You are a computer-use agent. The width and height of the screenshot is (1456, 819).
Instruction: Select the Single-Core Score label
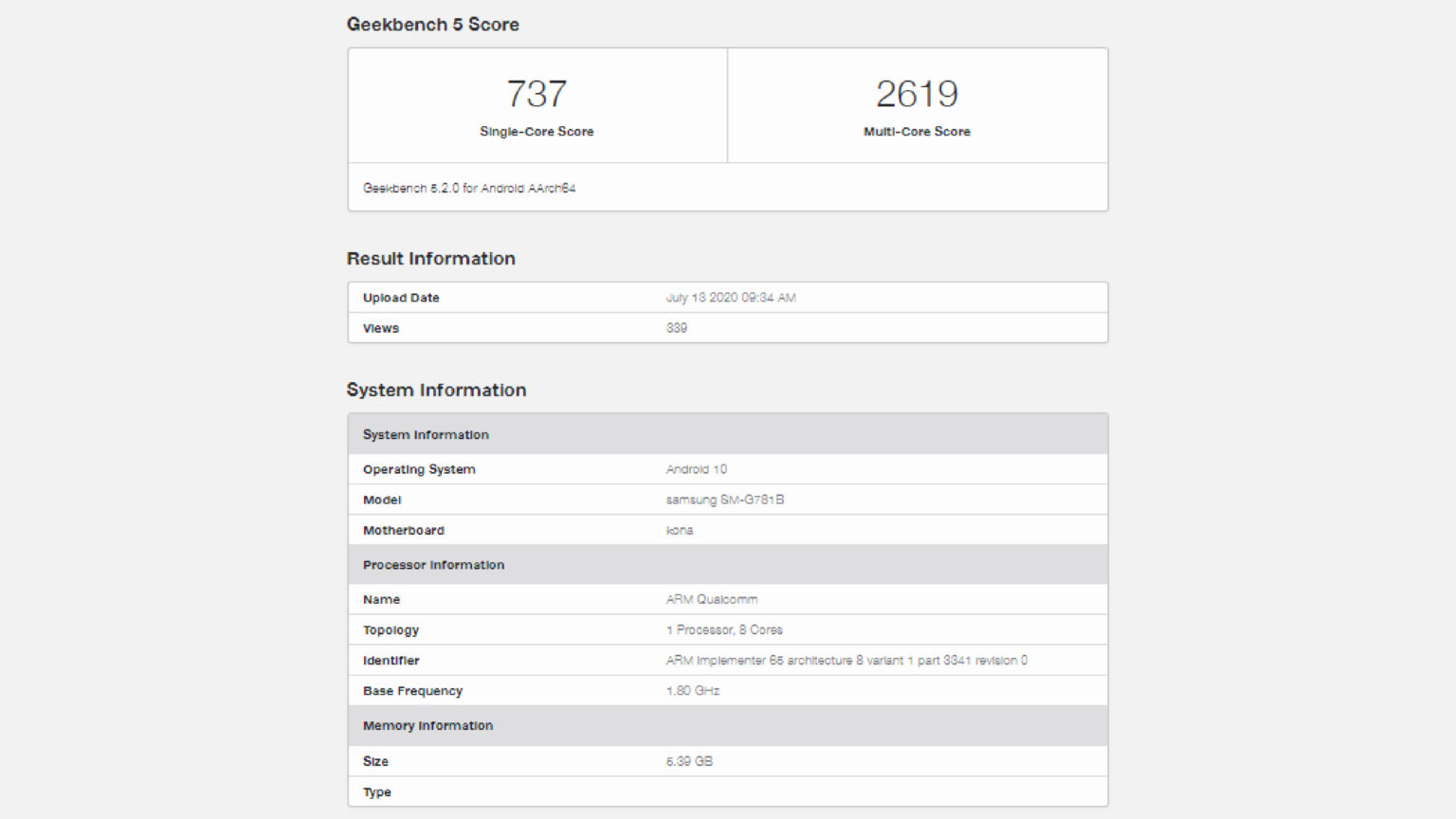pos(537,132)
